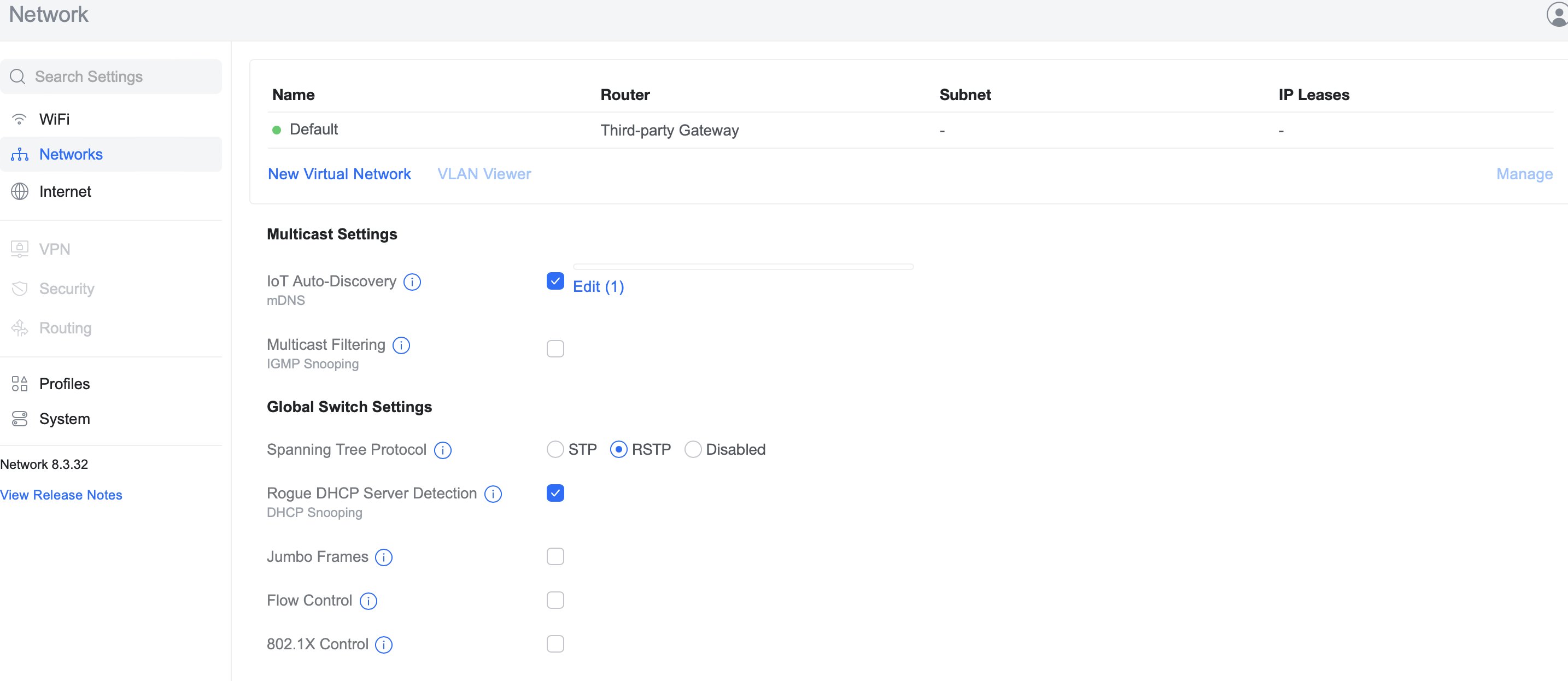Screen dimensions: 1568x681
Task: Click the Subnet column header
Action: tap(965, 95)
